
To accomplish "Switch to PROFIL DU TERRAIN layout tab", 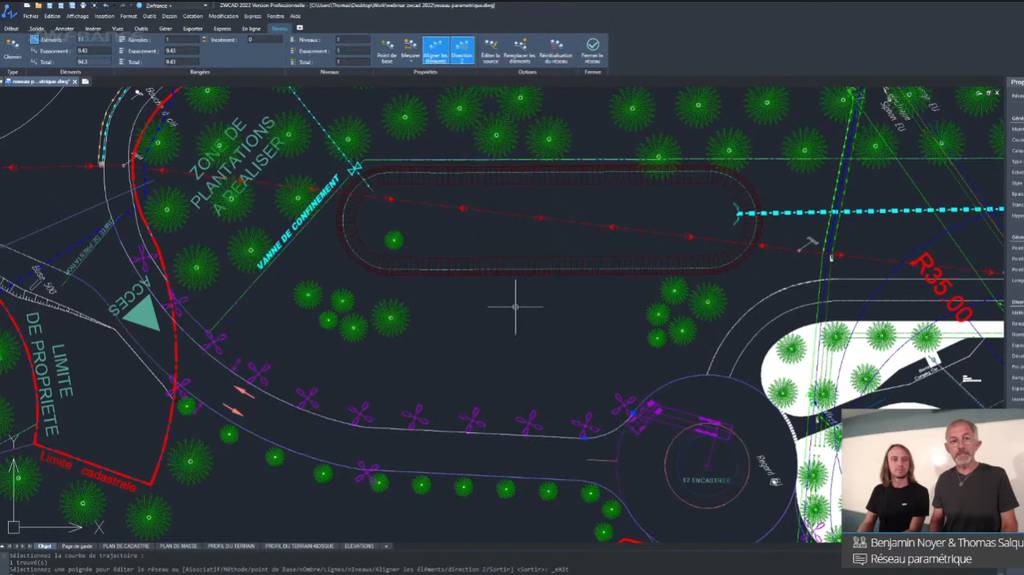I will click(231, 546).
